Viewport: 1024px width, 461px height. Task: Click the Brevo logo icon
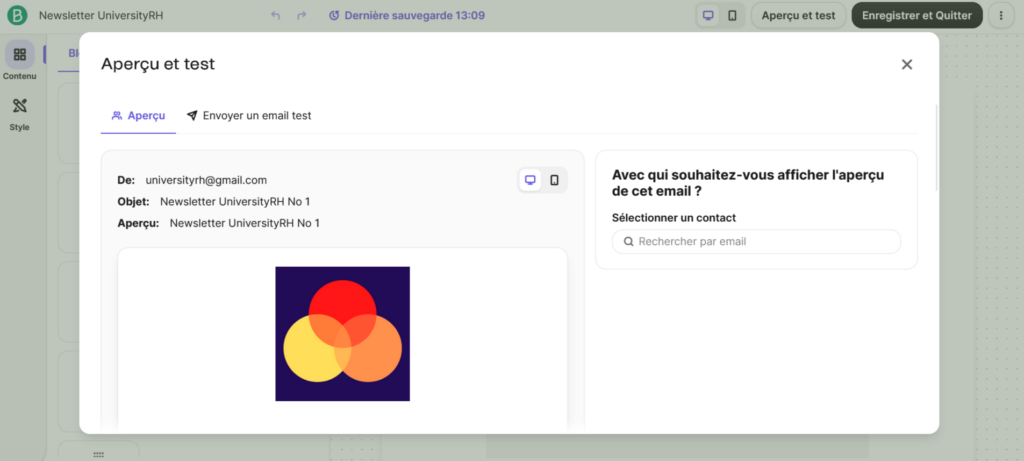tap(17, 16)
